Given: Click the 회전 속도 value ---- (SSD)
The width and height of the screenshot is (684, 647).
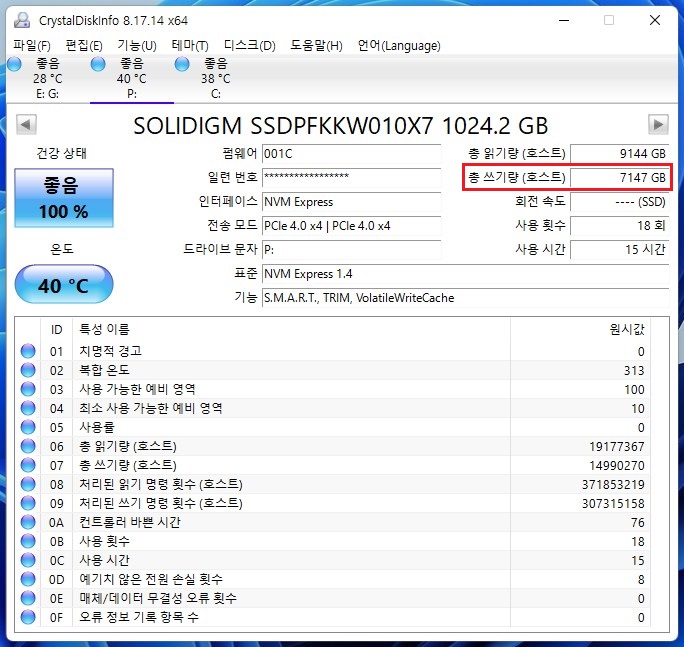Looking at the screenshot, I should (x=619, y=202).
